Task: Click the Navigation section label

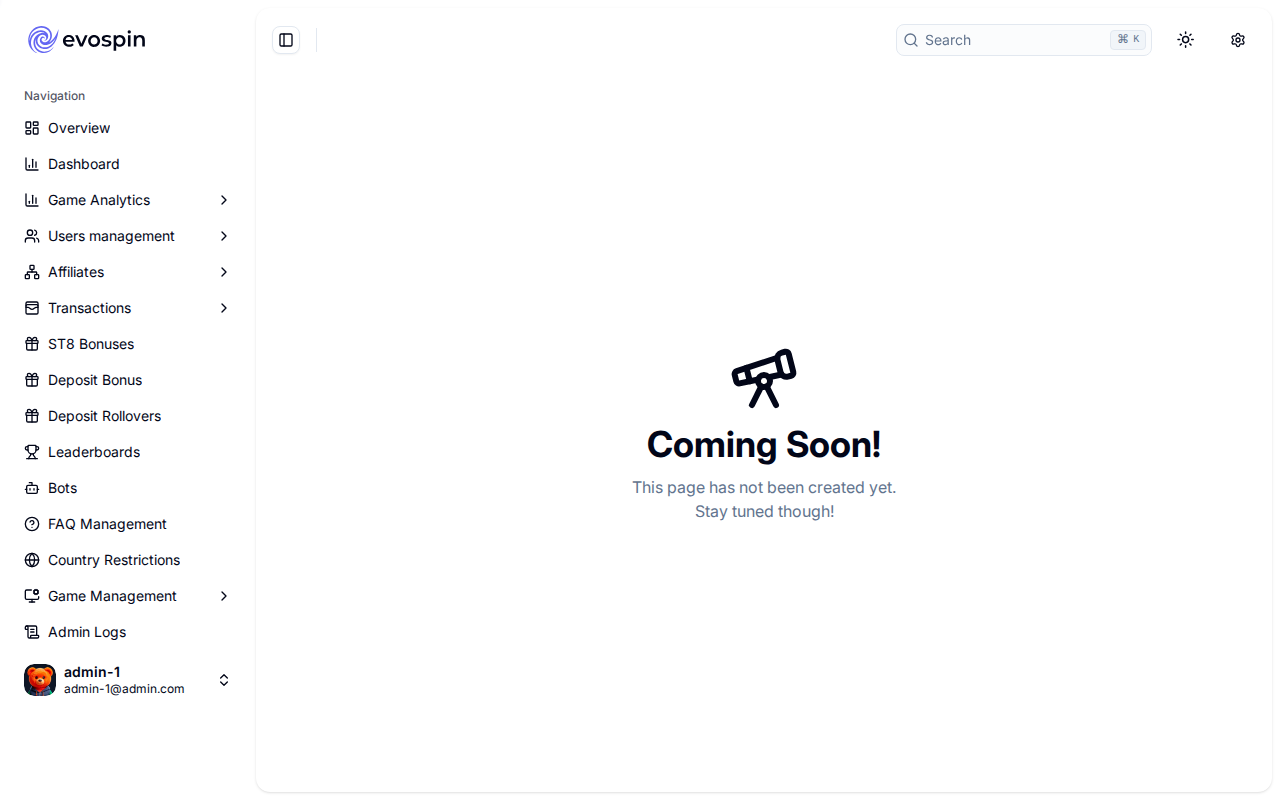Action: (55, 96)
